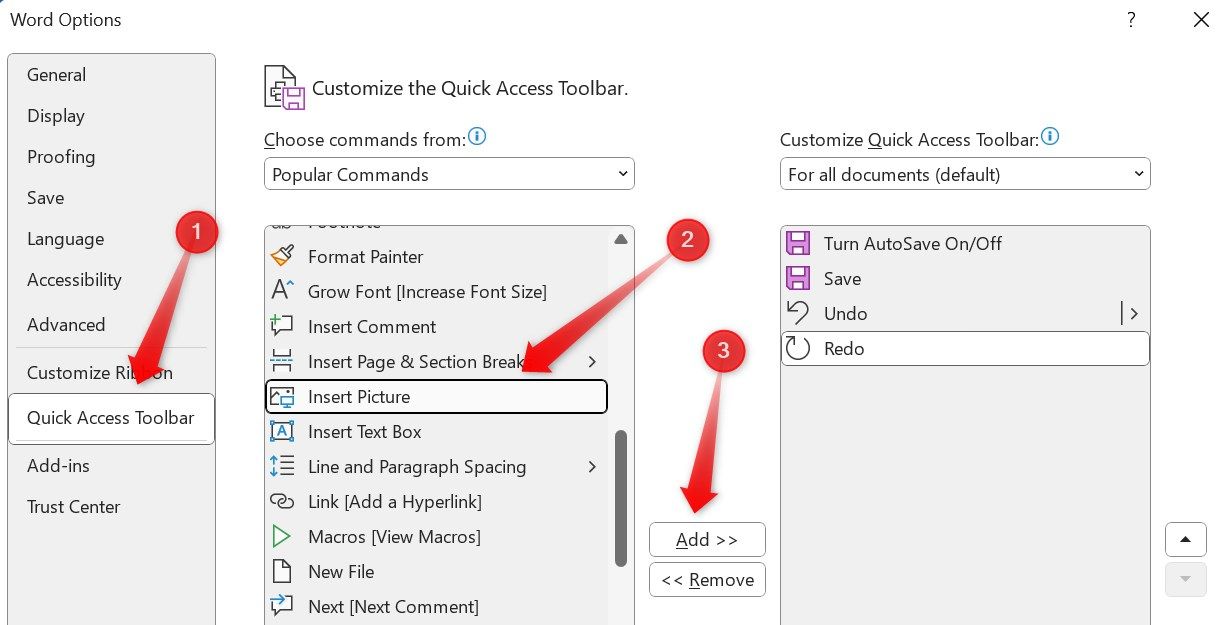The width and height of the screenshot is (1226, 625).
Task: Click the Grow Font icon
Action: pos(282,291)
